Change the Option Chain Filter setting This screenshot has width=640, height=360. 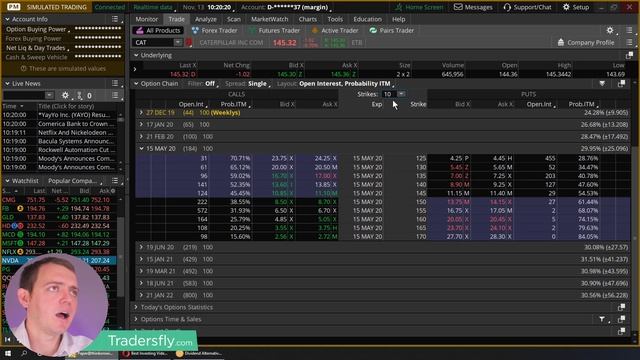pos(210,83)
